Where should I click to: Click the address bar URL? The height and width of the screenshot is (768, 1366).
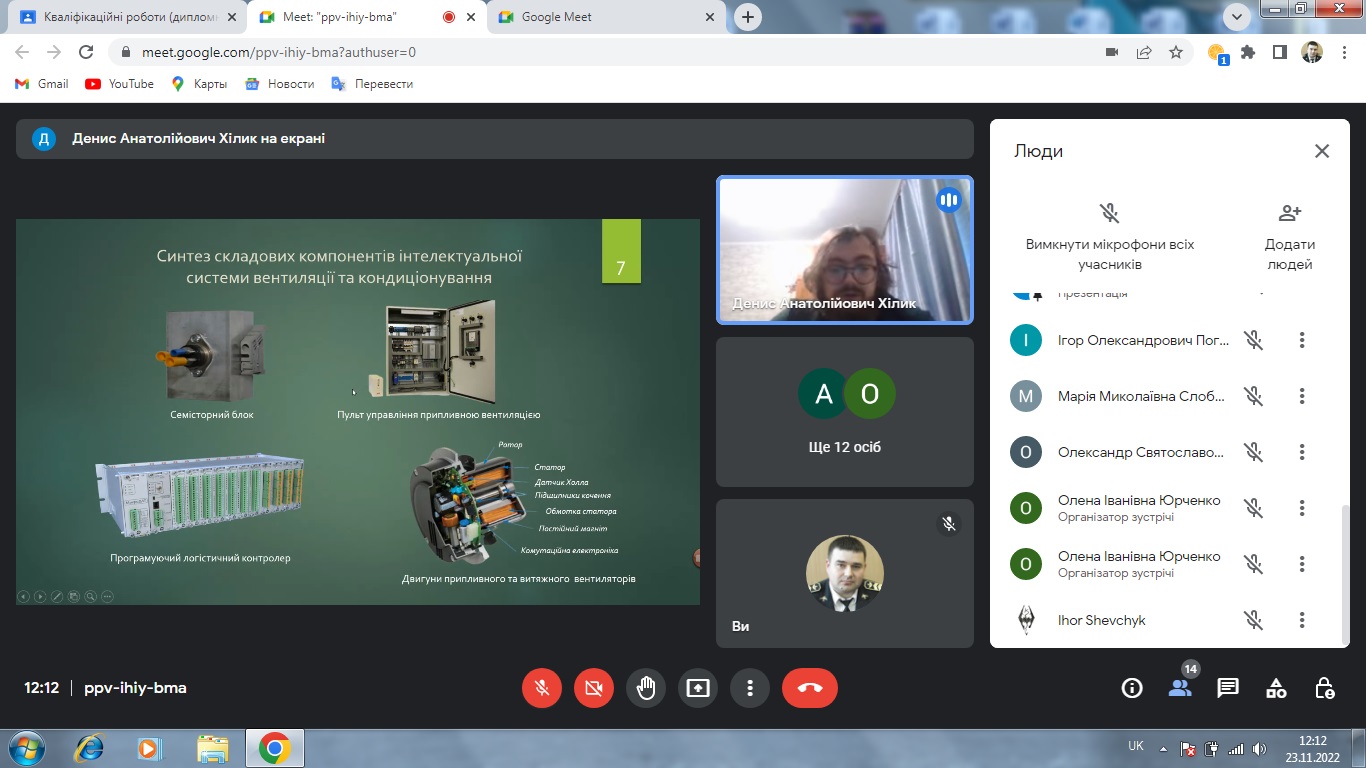pyautogui.click(x=279, y=52)
